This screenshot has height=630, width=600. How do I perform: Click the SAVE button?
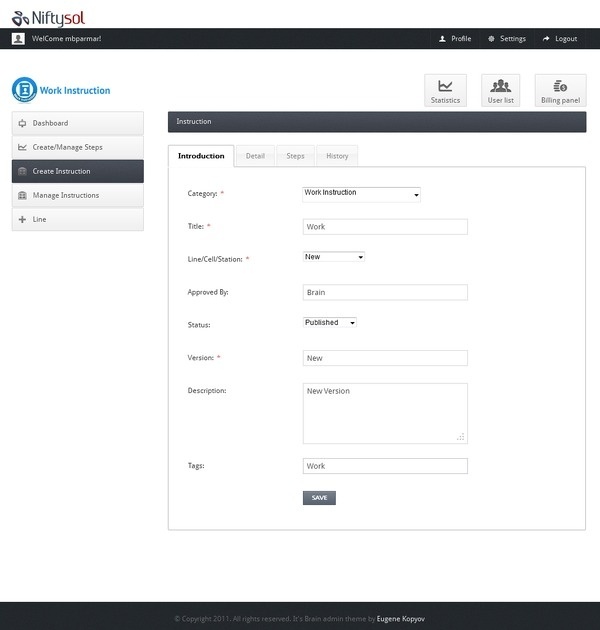[x=319, y=498]
